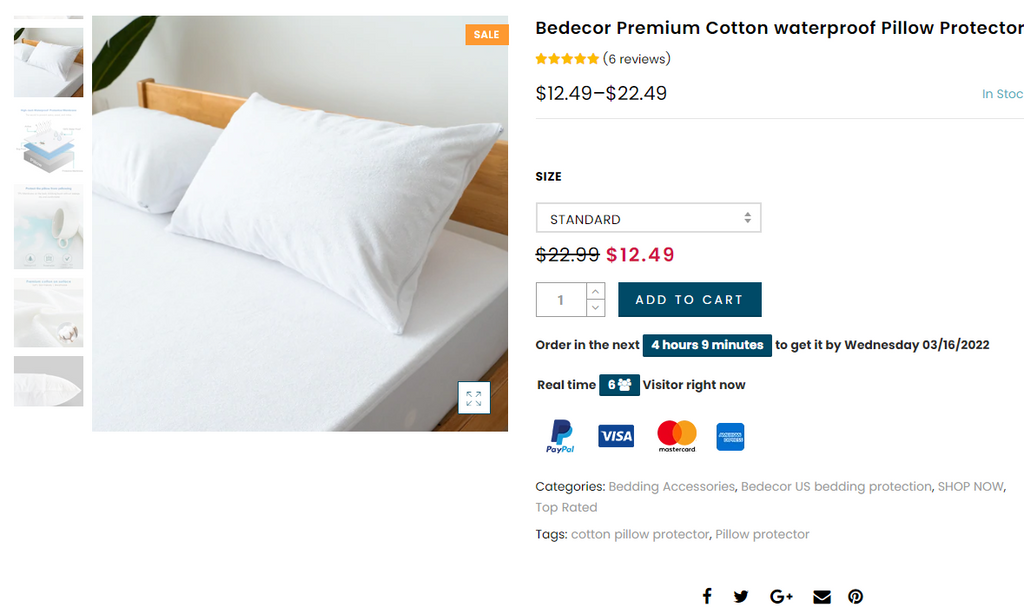Click the quantity input field
The height and width of the screenshot is (614, 1024).
click(x=560, y=300)
